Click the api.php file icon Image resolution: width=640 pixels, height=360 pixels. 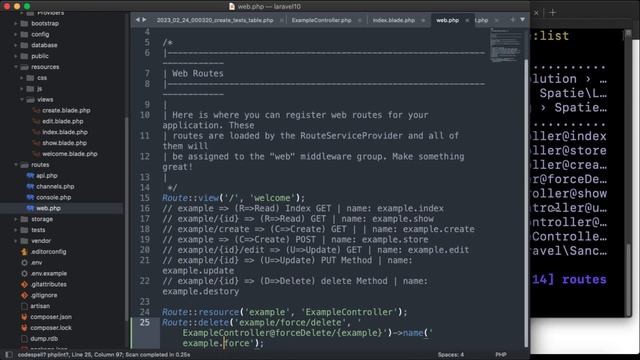pyautogui.click(x=30, y=176)
